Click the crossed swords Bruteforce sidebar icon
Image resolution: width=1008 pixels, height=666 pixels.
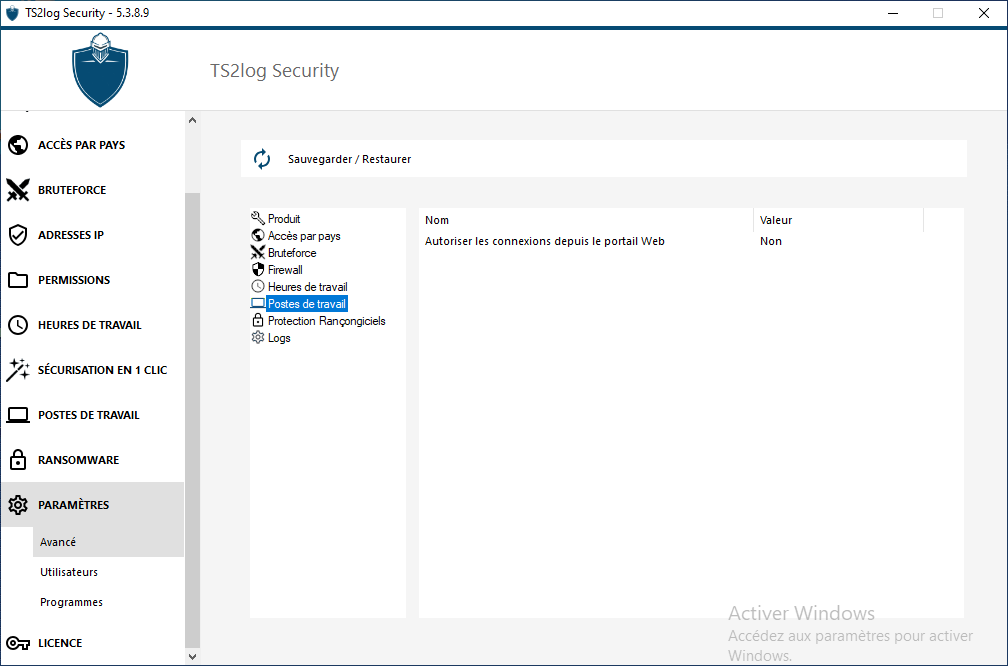18,190
